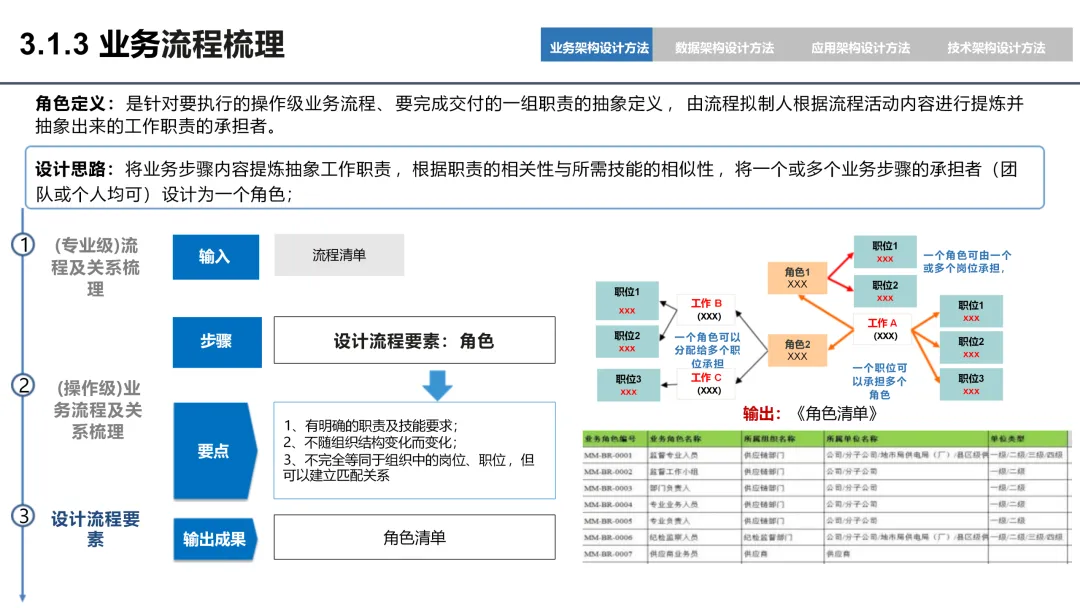This screenshot has width=1080, height=608.
Task: Click the 一个角色可由一个或多个岗位承担 note
Action: tap(967, 262)
